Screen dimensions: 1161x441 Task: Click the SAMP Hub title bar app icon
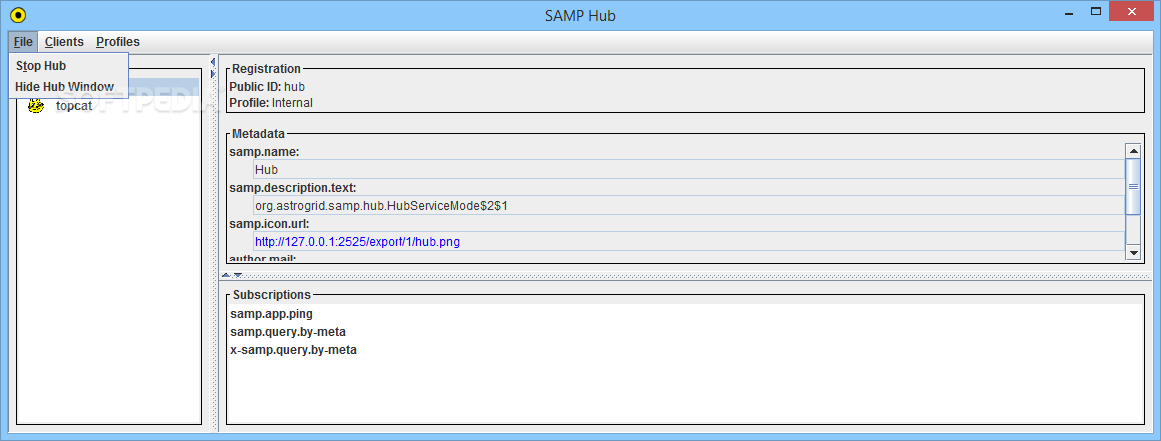(x=18, y=14)
